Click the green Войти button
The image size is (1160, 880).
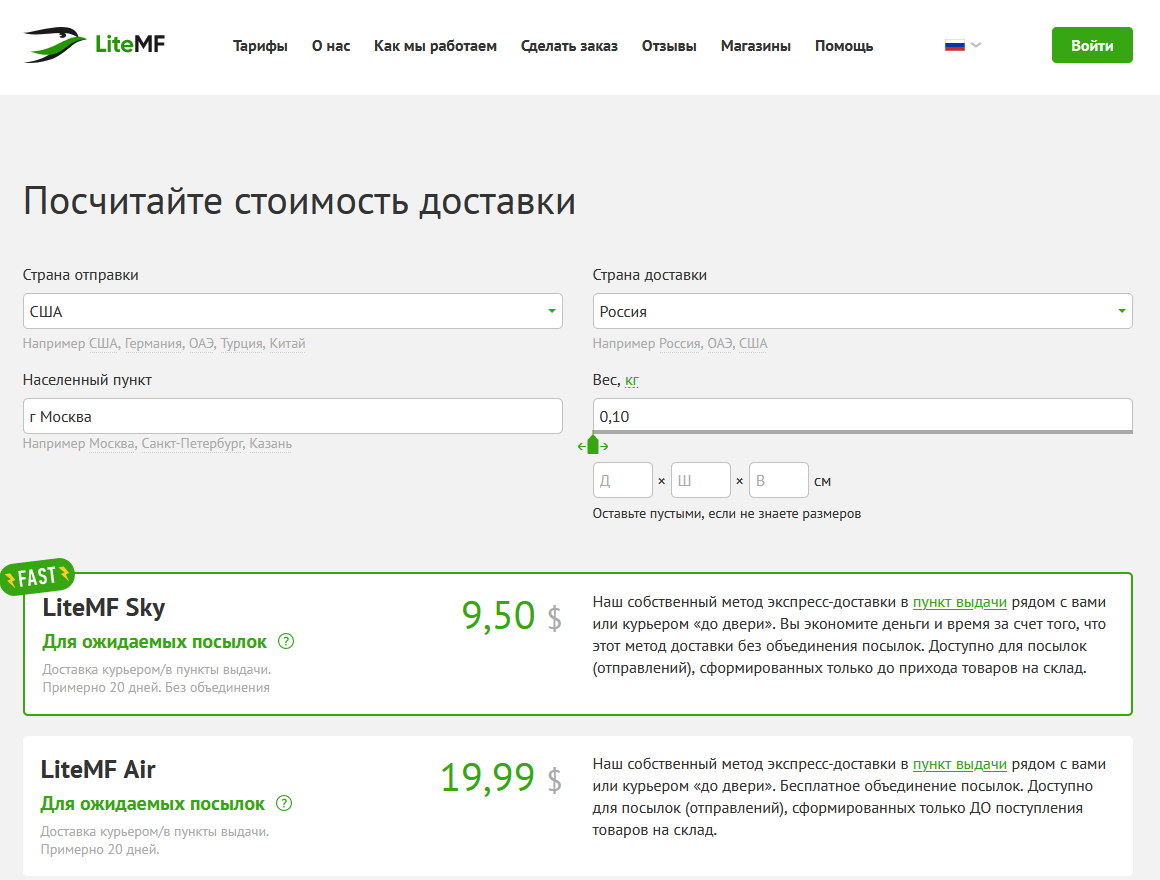pos(1092,45)
